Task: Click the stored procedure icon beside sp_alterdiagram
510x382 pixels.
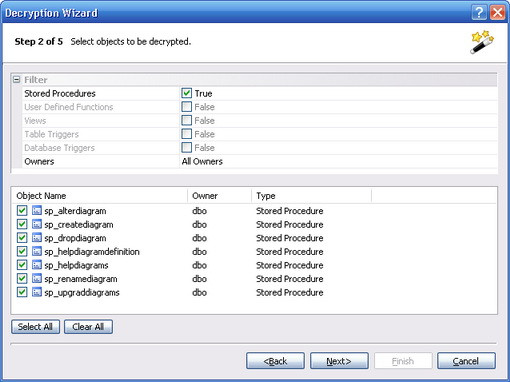Action: point(37,211)
